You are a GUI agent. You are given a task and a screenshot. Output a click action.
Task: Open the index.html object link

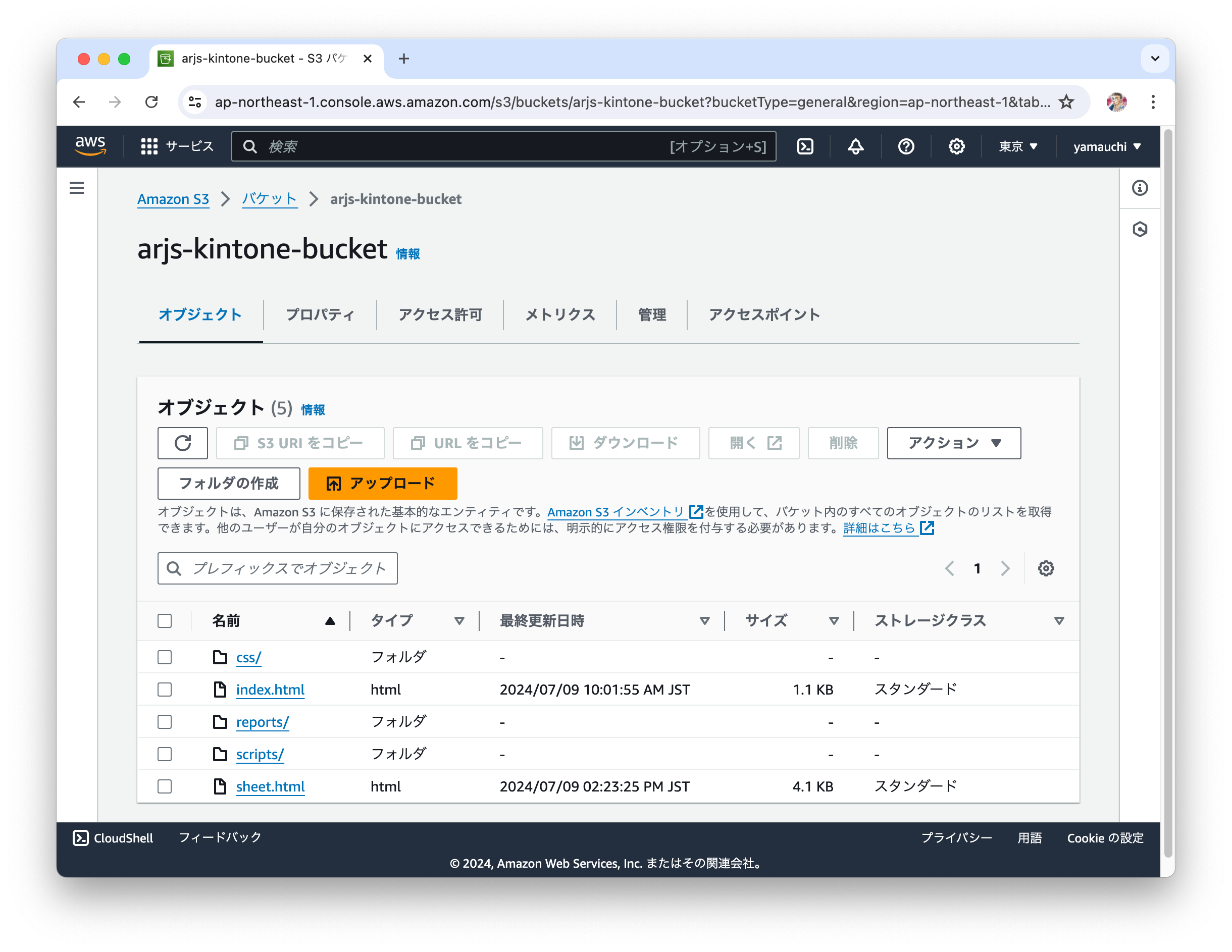[270, 689]
